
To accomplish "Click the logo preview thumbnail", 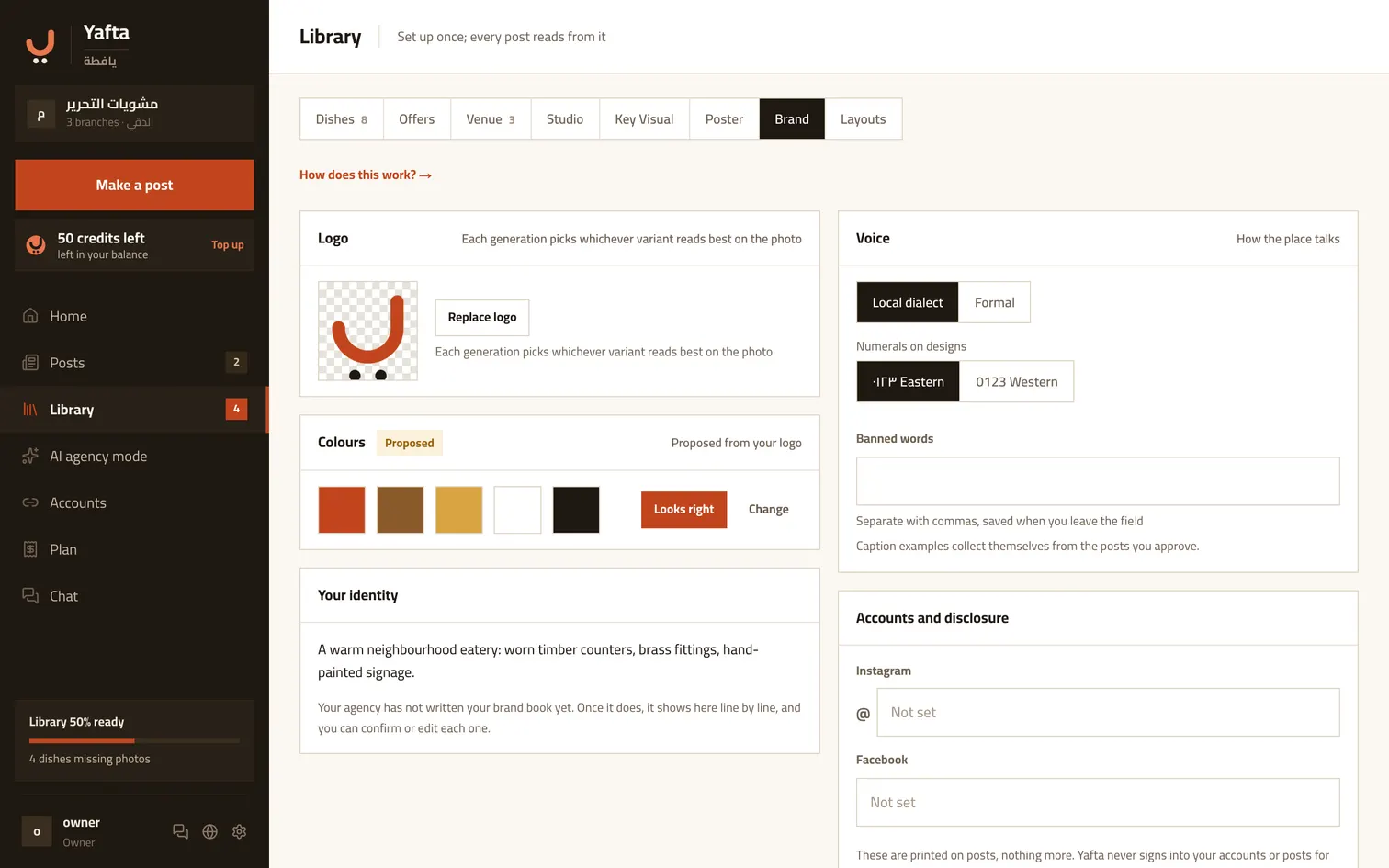I will (x=367, y=331).
